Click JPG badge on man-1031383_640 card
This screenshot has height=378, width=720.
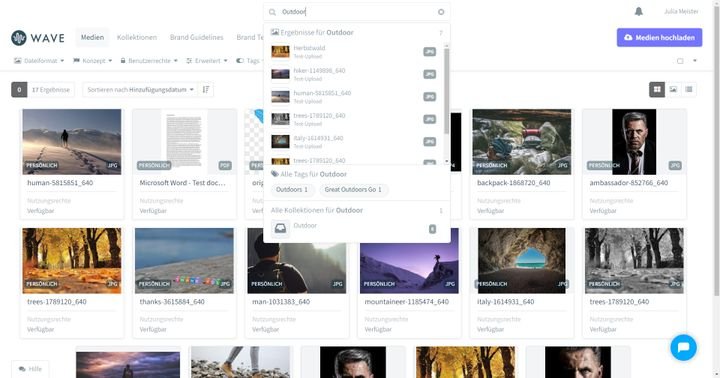(x=338, y=284)
